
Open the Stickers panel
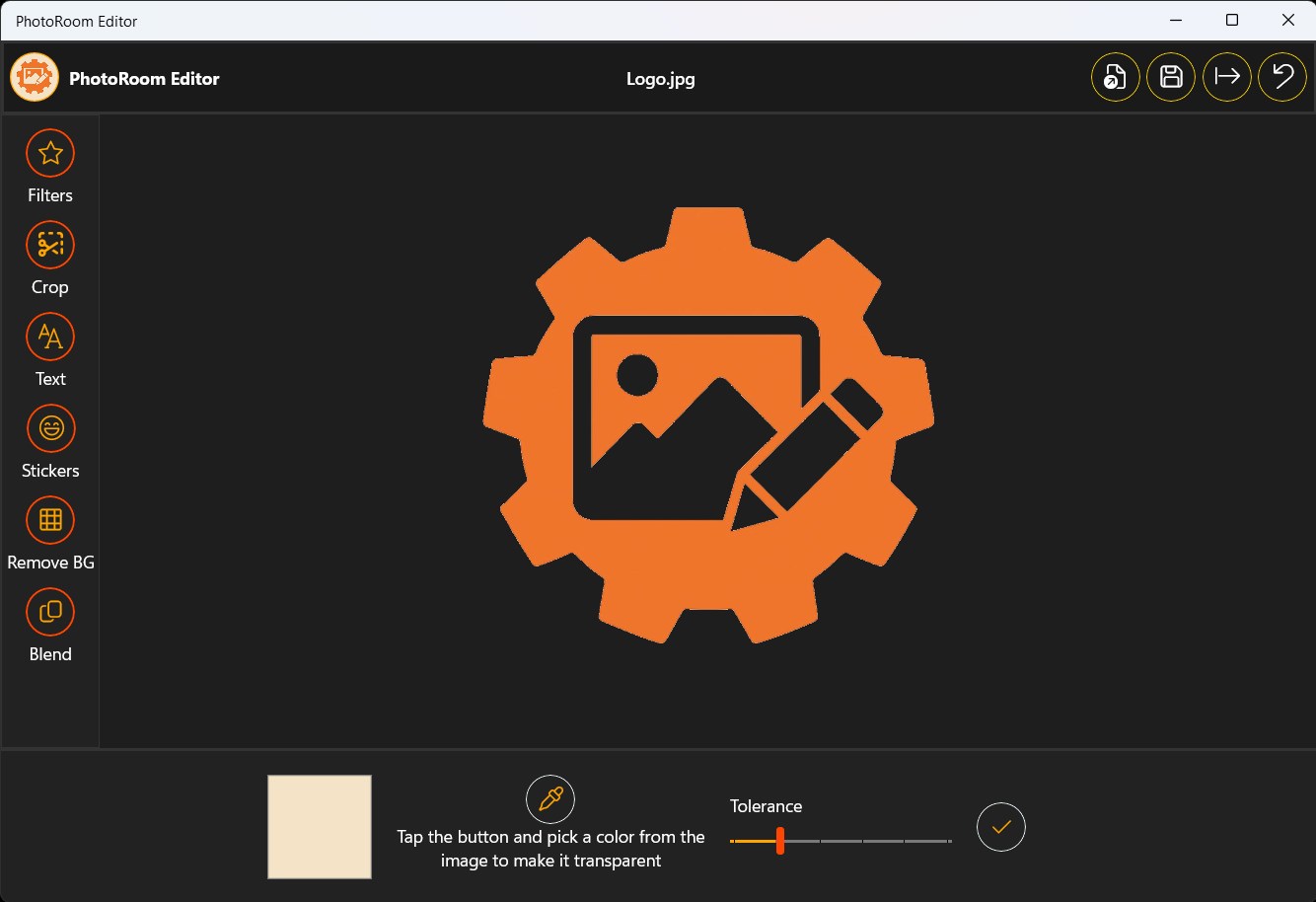50,428
